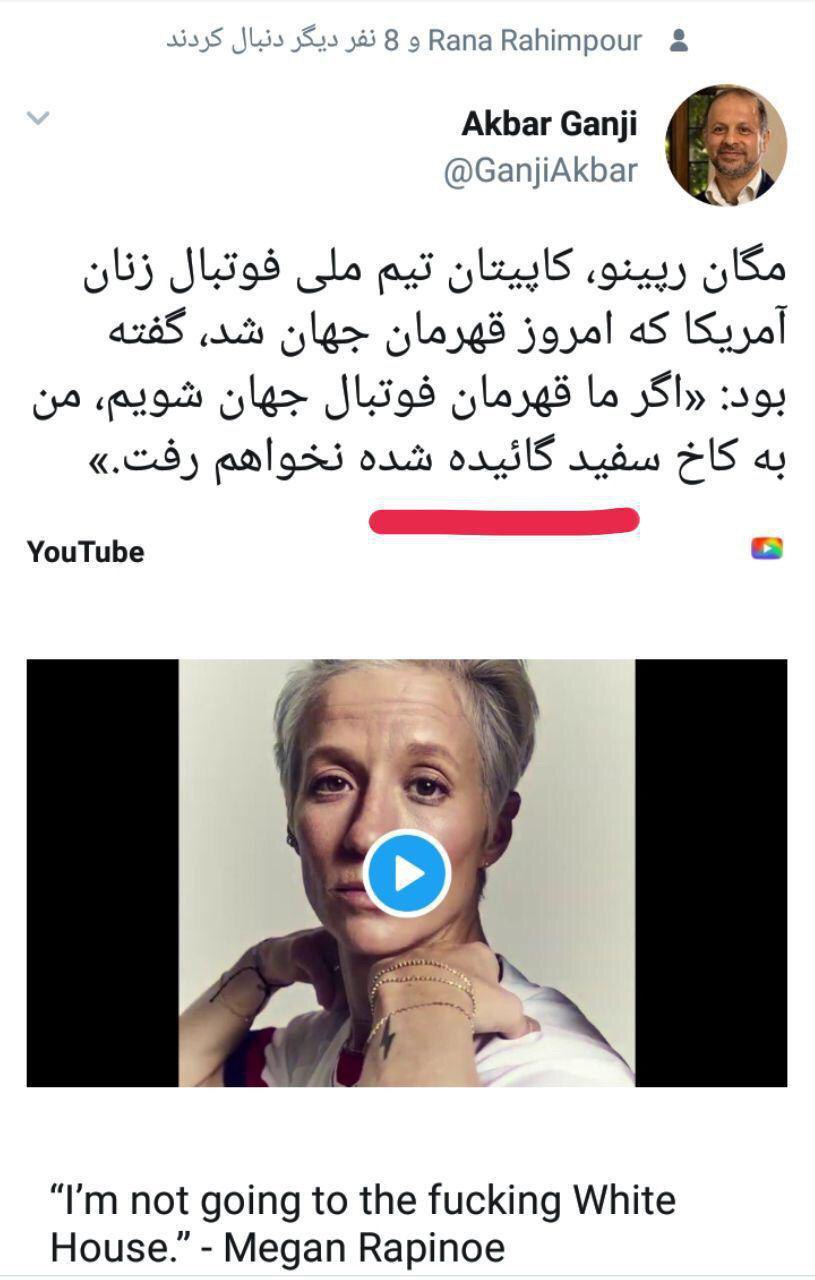Tap the black right bar of video card

[711, 872]
